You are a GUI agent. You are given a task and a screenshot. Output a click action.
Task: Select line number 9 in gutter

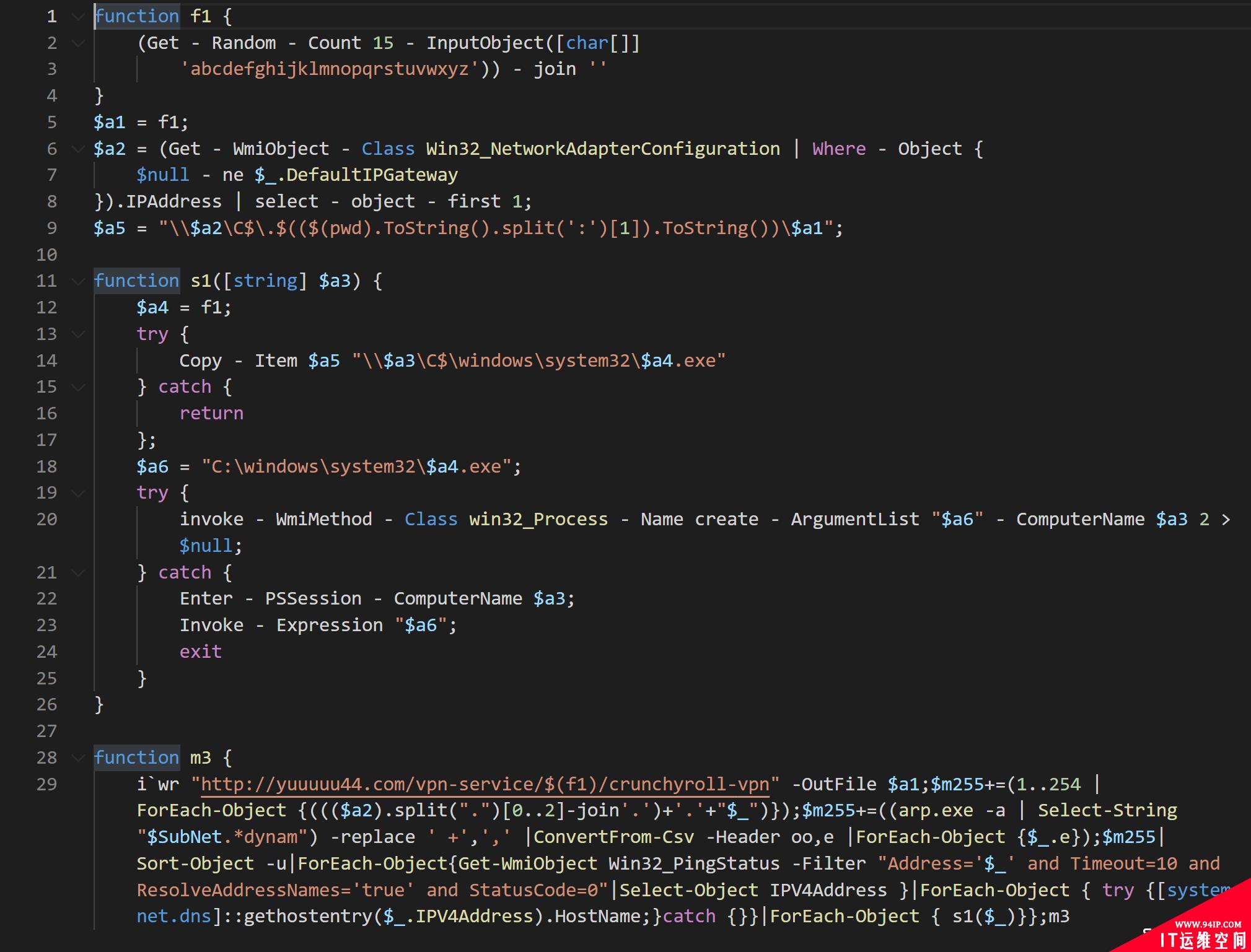52,229
